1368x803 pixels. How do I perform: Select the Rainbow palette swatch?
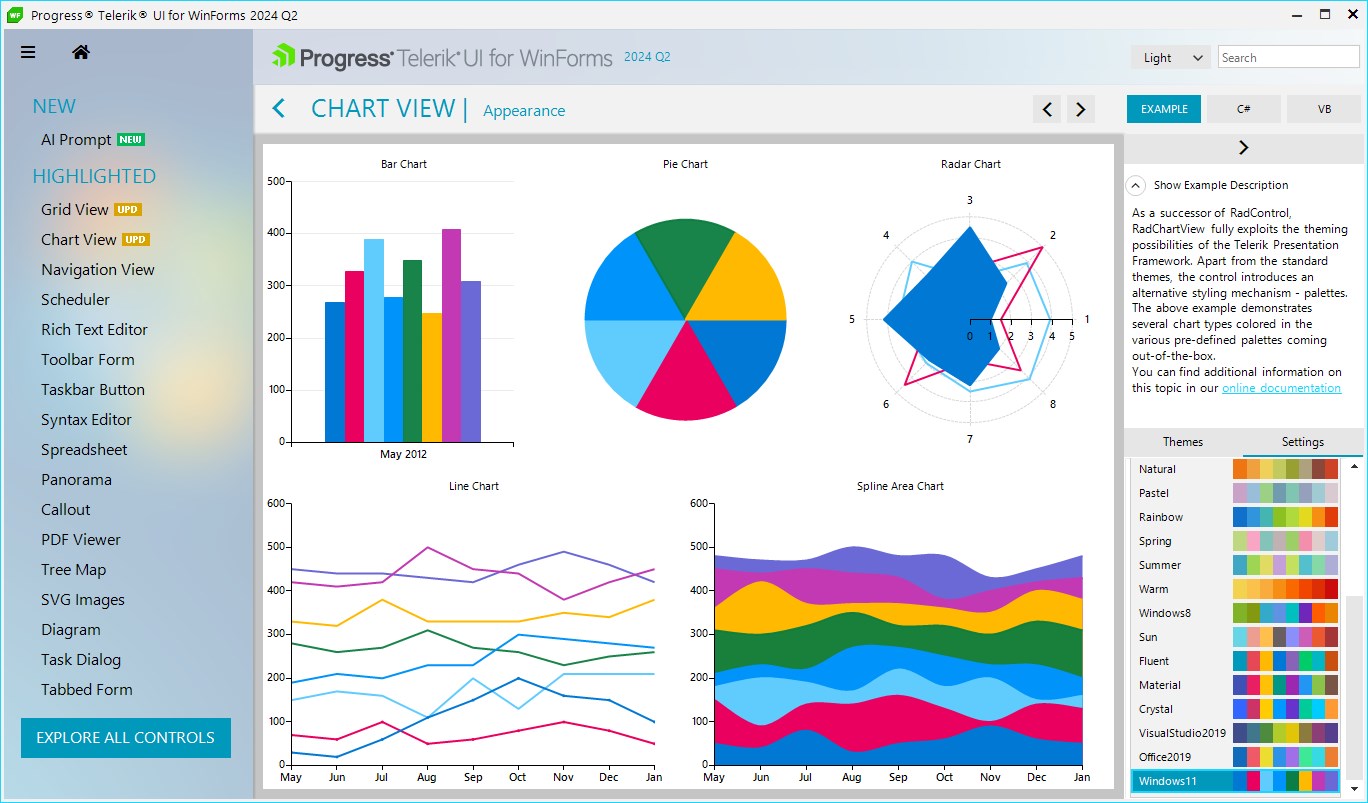(x=1285, y=517)
